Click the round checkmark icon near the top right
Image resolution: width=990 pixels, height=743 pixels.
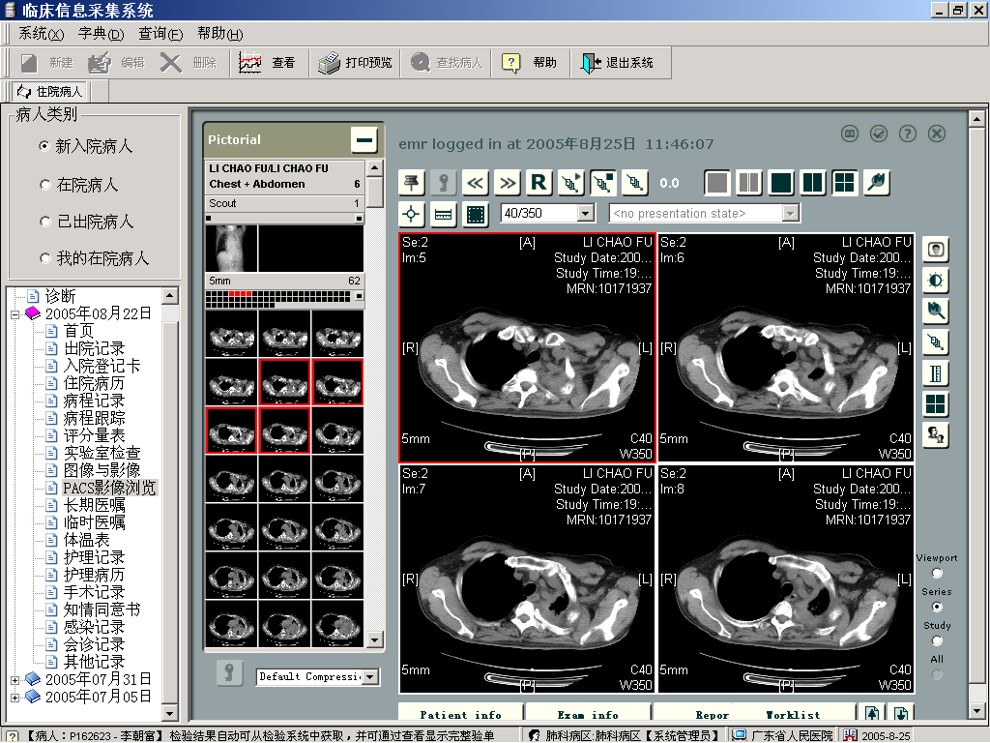pyautogui.click(x=879, y=134)
